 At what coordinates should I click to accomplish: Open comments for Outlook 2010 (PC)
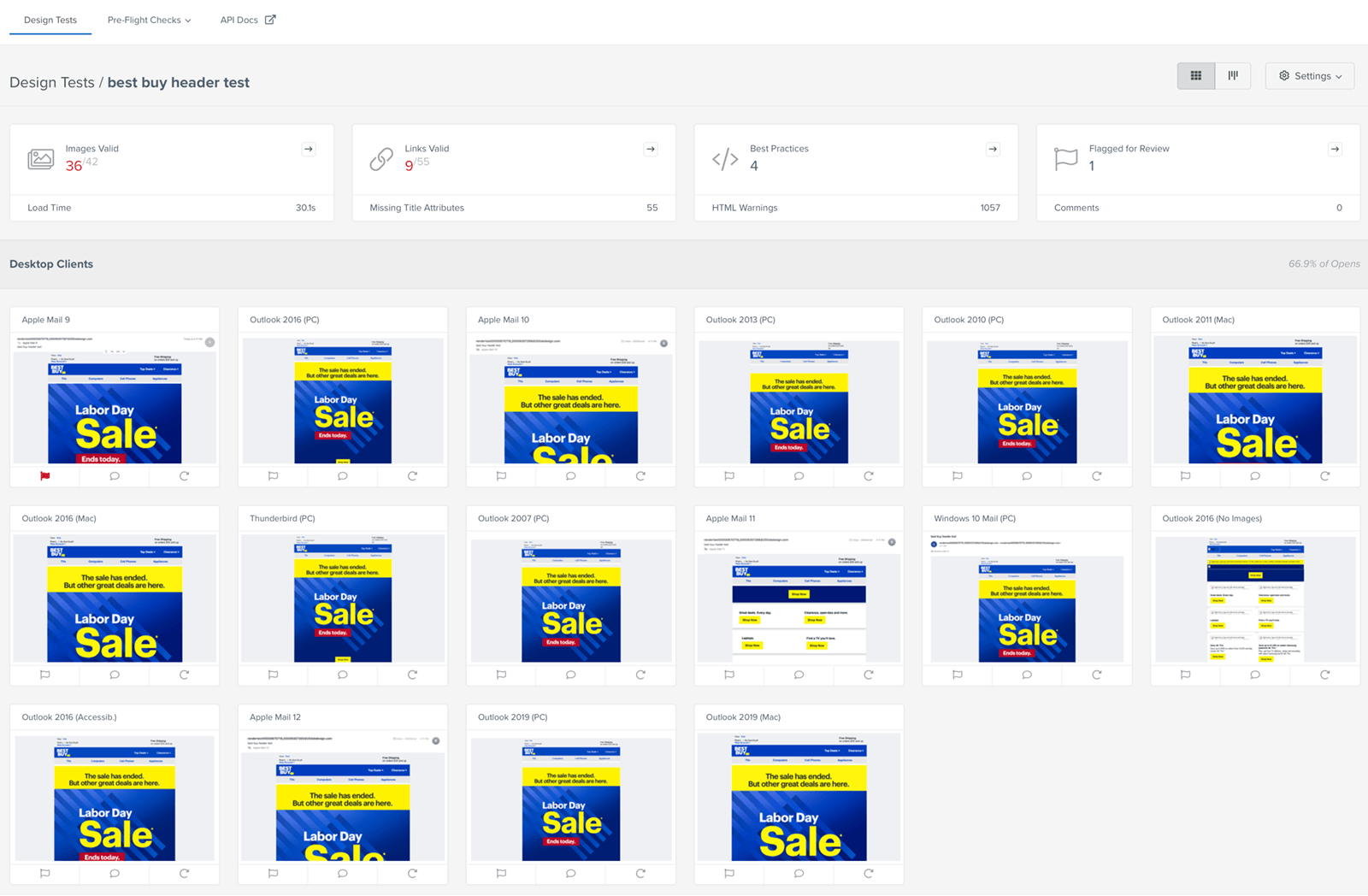[1027, 476]
